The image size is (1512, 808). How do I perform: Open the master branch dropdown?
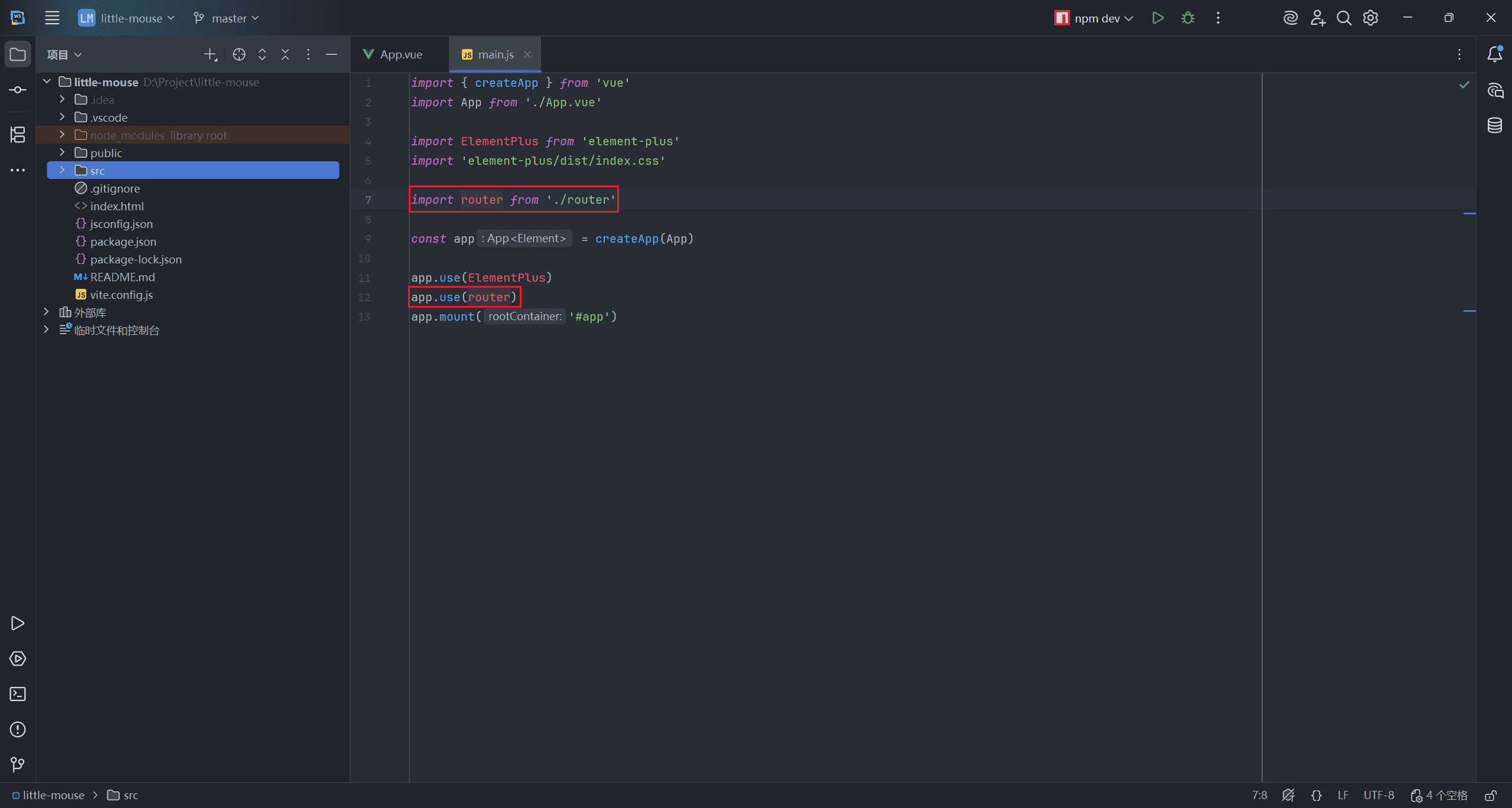(227, 18)
